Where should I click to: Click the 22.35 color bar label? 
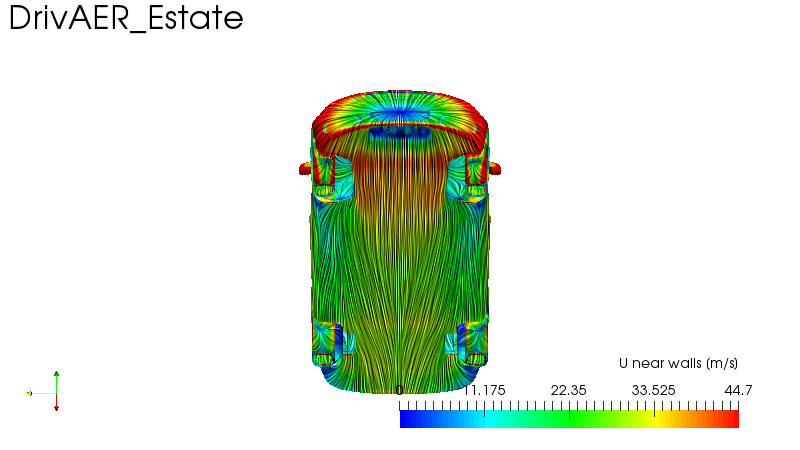tap(568, 391)
